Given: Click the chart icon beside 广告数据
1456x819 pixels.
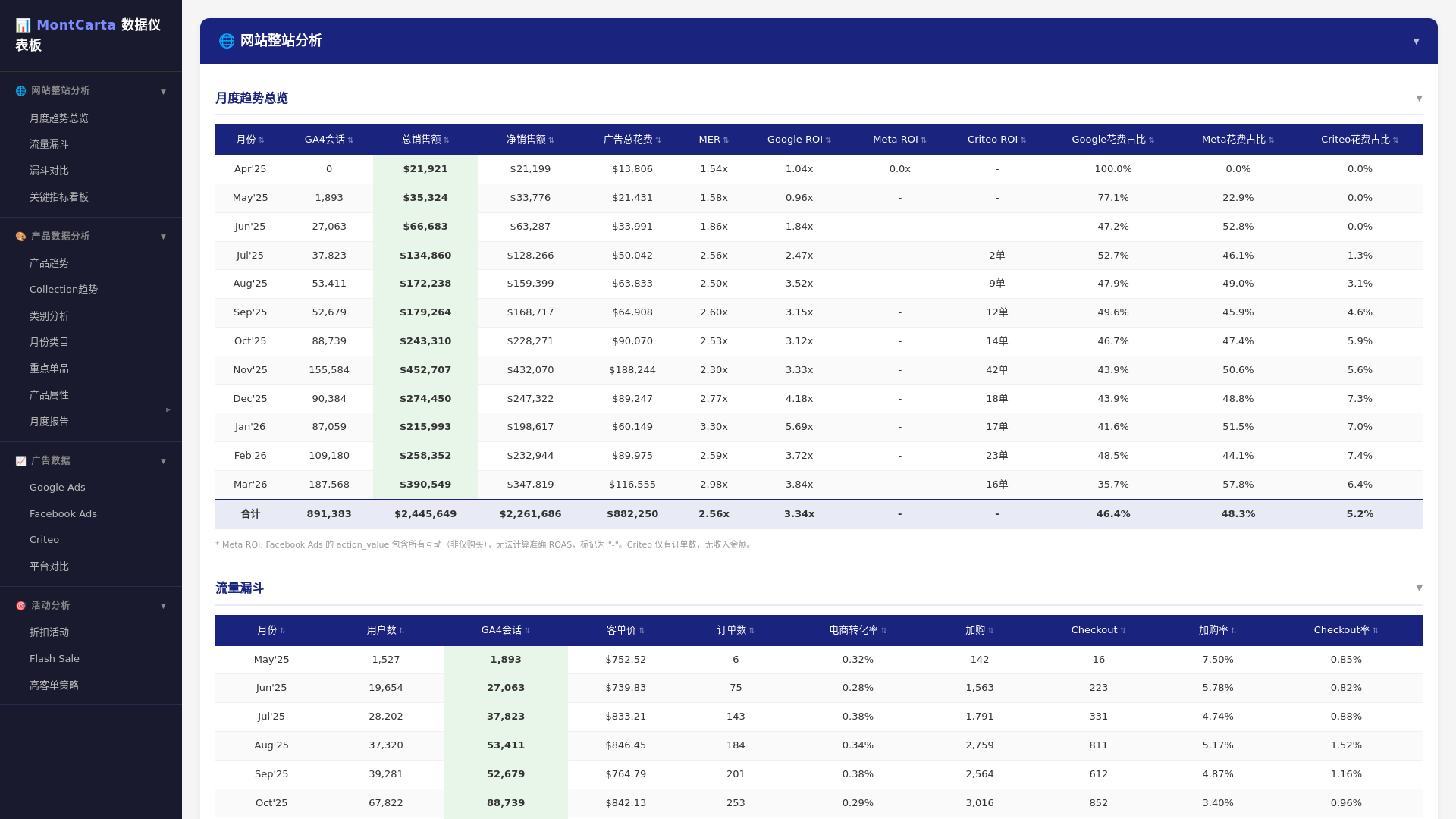Looking at the screenshot, I should pos(20,461).
